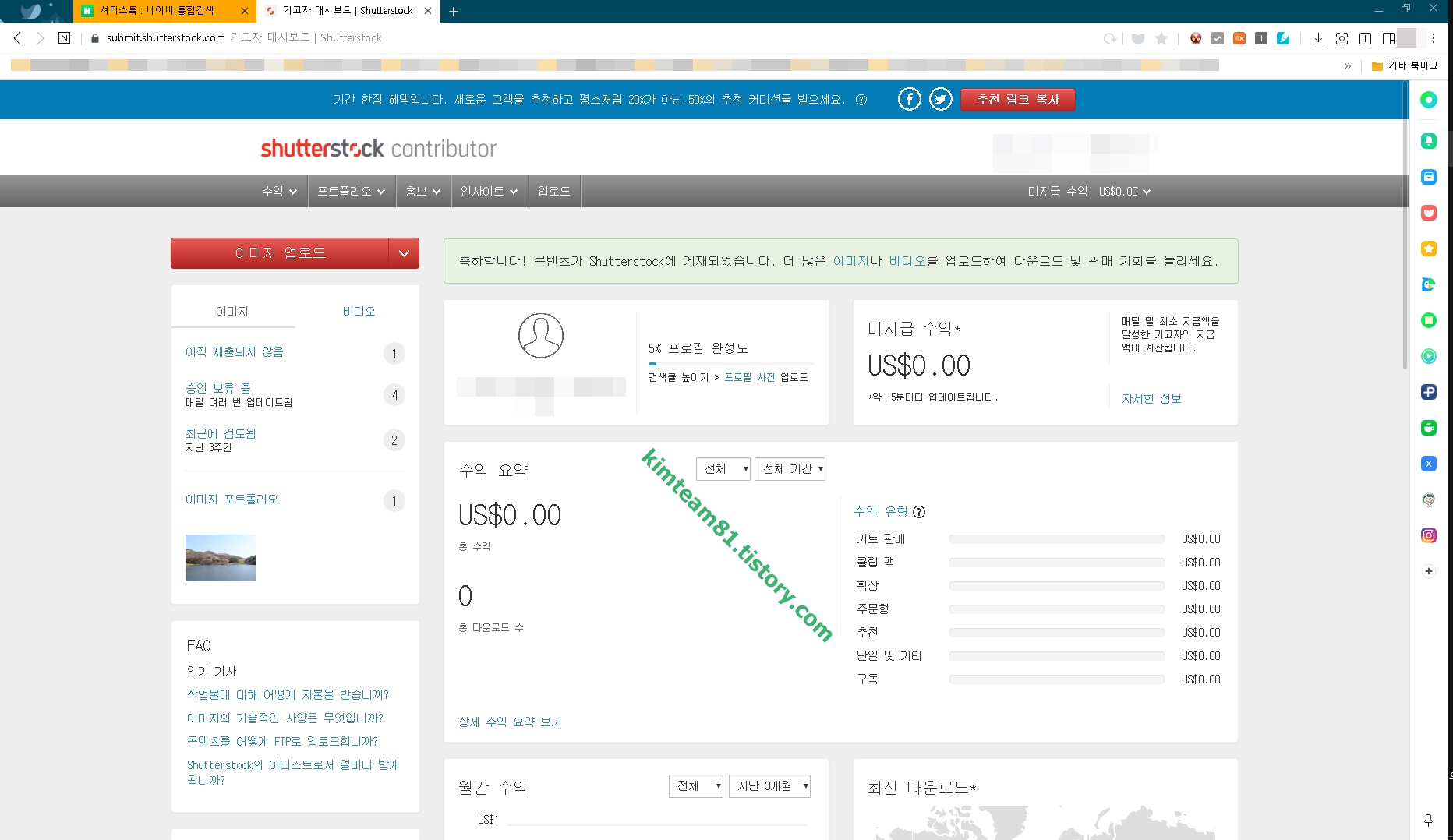Open the green cafe cup sidebar icon

click(x=1429, y=428)
